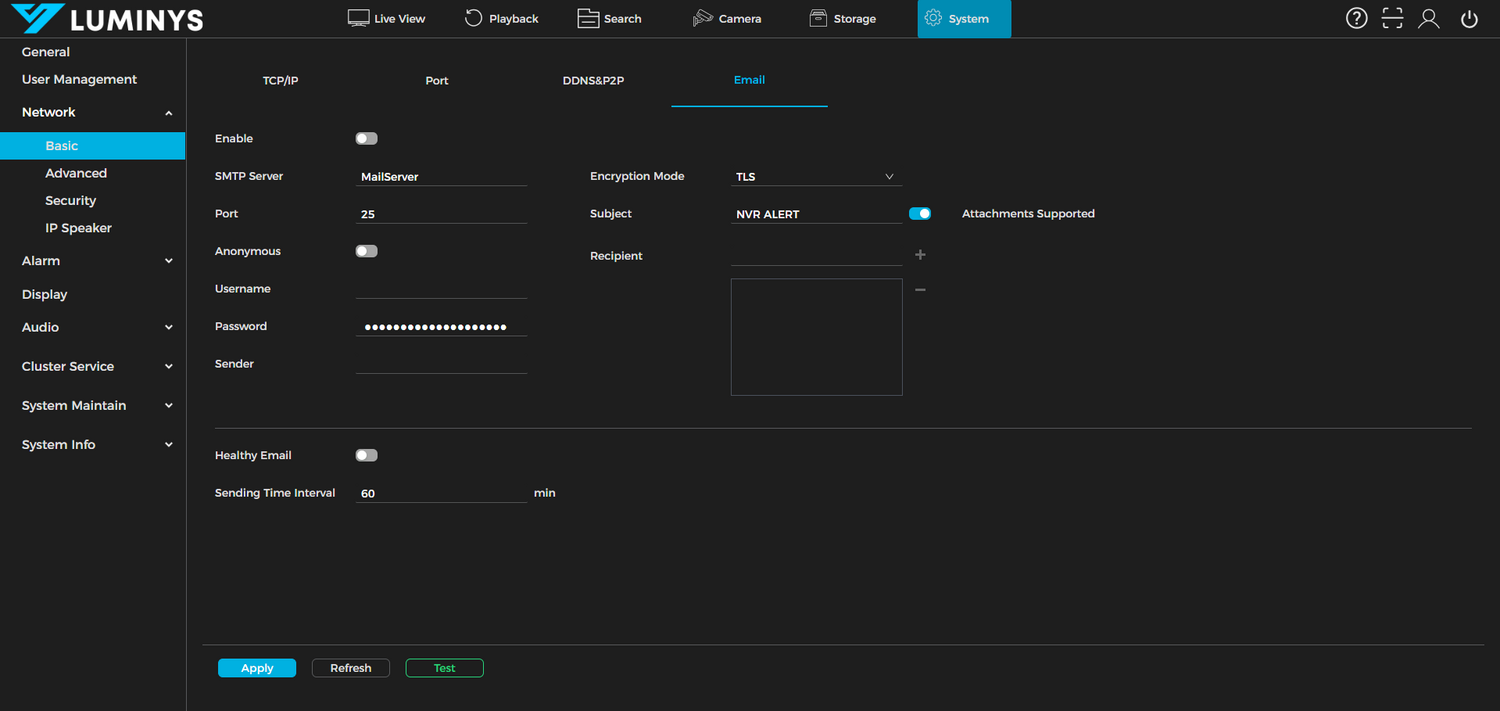Image resolution: width=1500 pixels, height=711 pixels.
Task: Open the Search screen
Action: pos(609,18)
